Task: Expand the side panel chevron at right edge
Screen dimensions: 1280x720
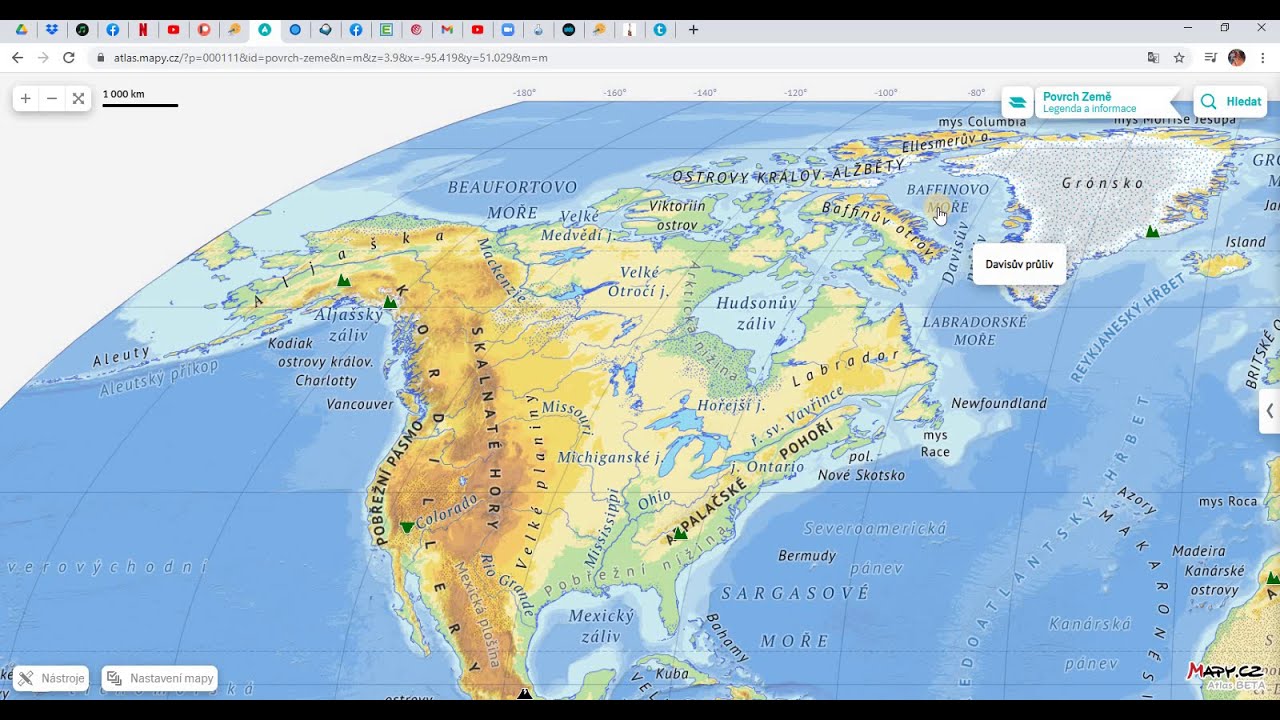Action: tap(1269, 410)
